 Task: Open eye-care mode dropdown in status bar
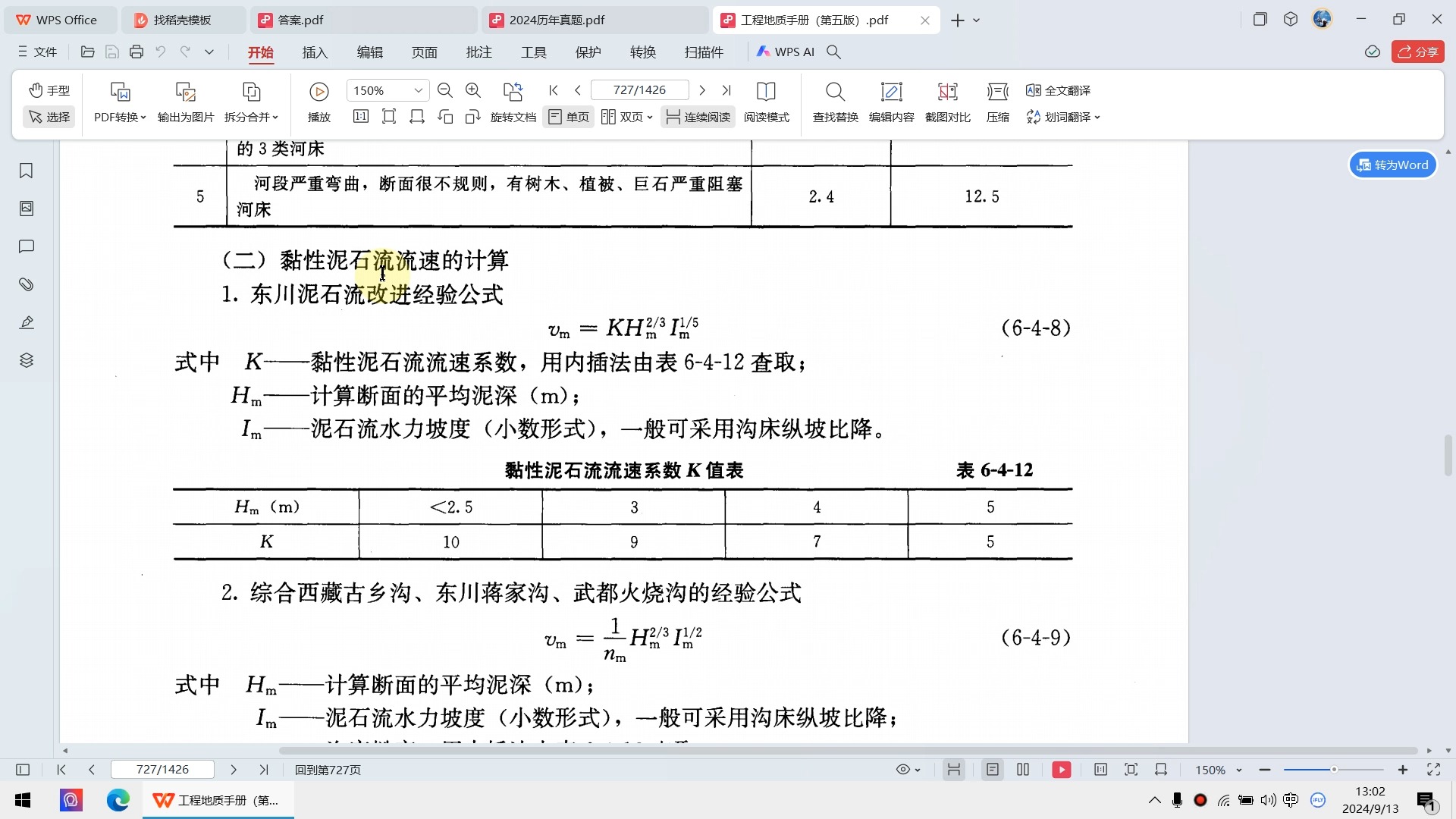pyautogui.click(x=908, y=770)
